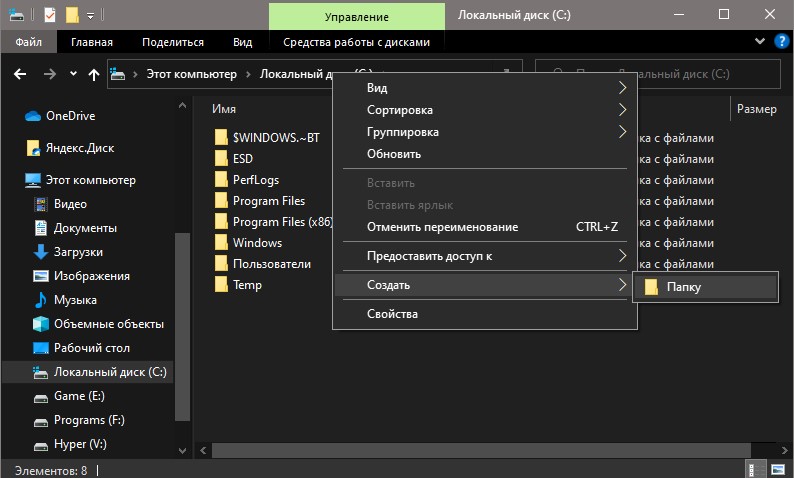This screenshot has height=478, width=794.
Task: Expand Предоставить доступ к submenu
Action: (485, 256)
